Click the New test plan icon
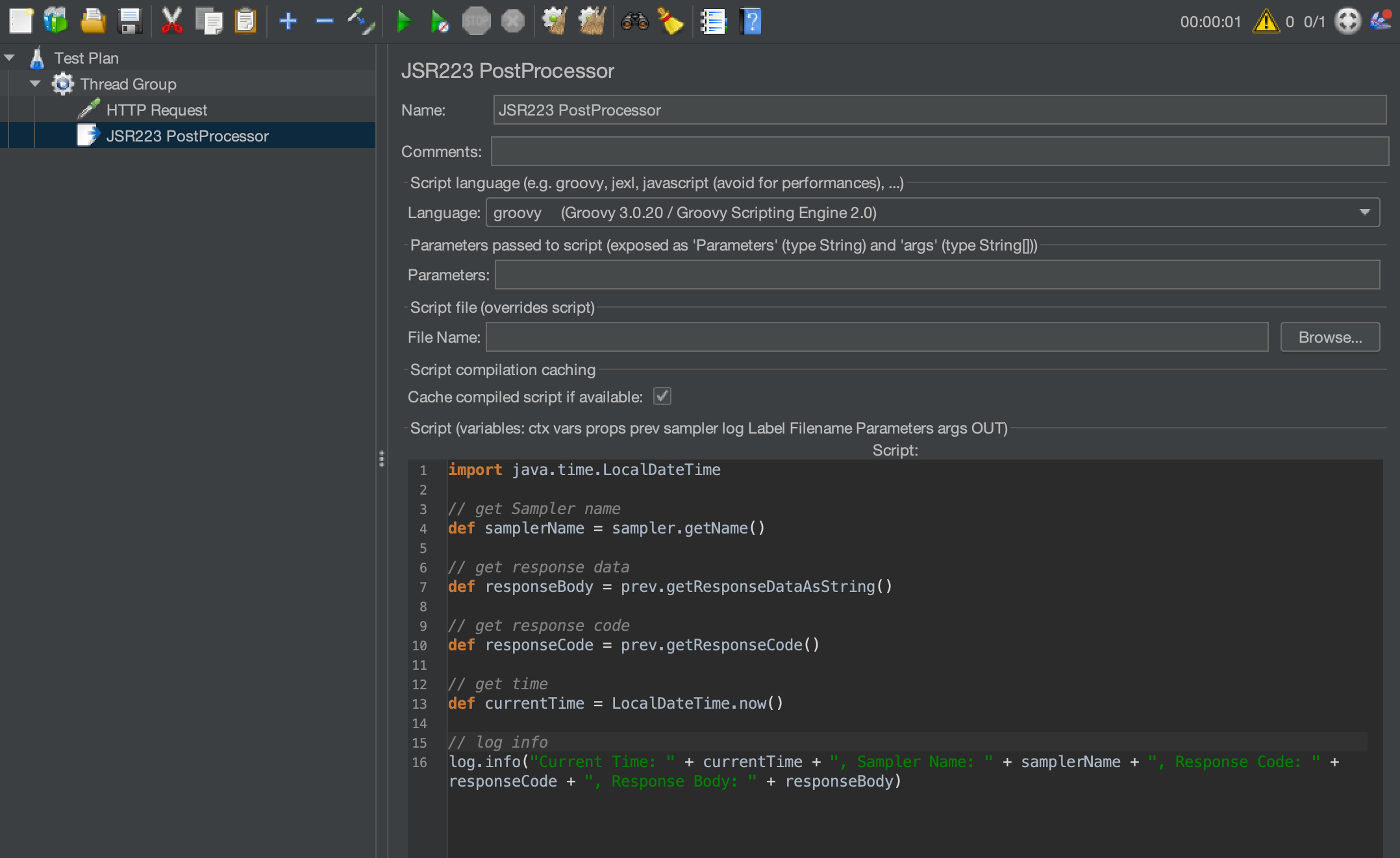 [21, 21]
